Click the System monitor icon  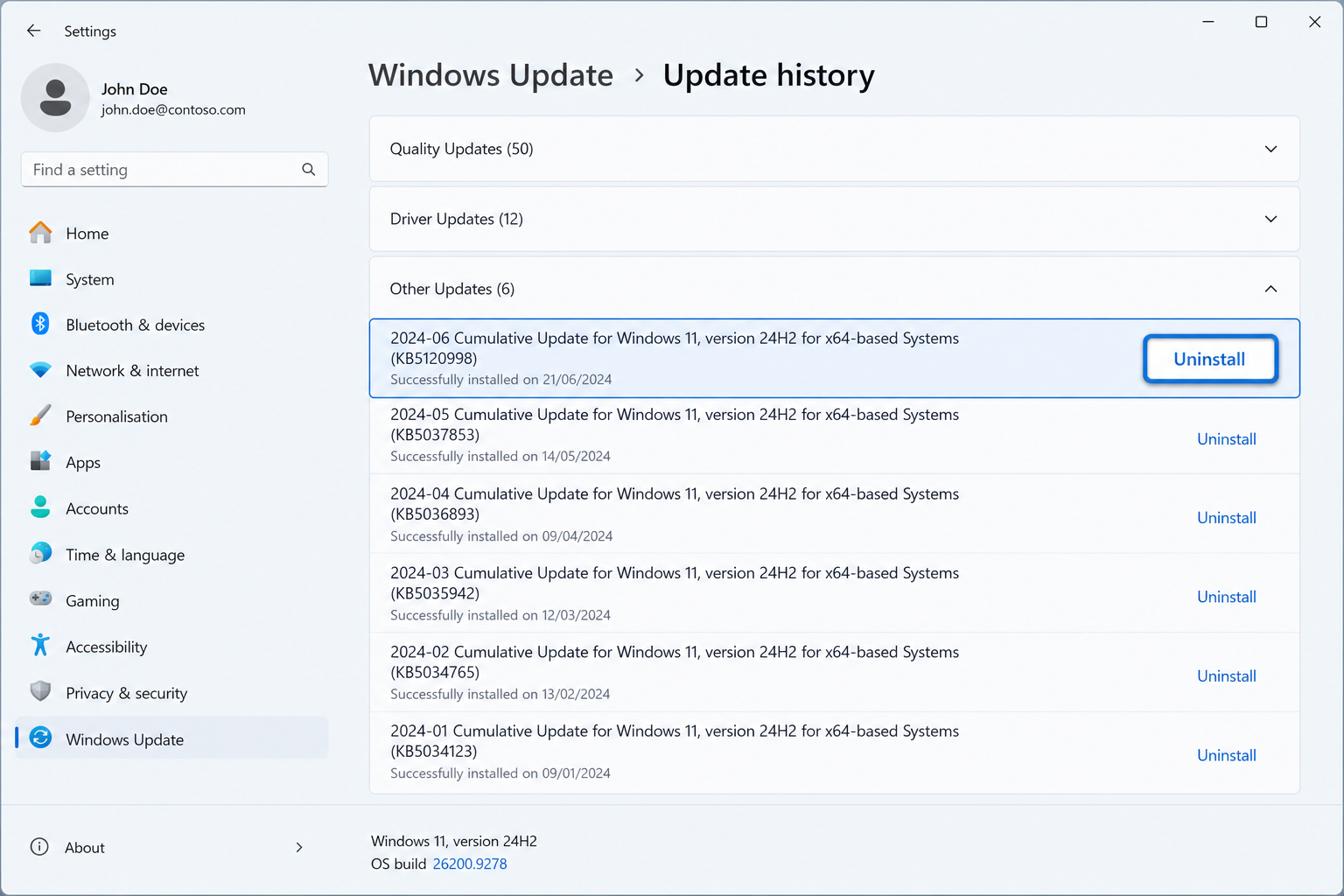(40, 278)
